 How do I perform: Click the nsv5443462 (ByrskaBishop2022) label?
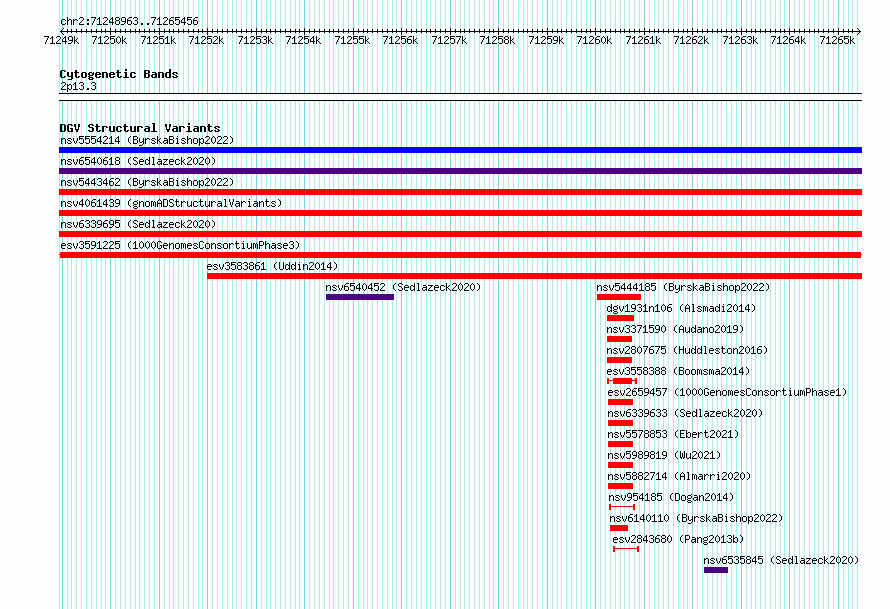click(x=147, y=182)
